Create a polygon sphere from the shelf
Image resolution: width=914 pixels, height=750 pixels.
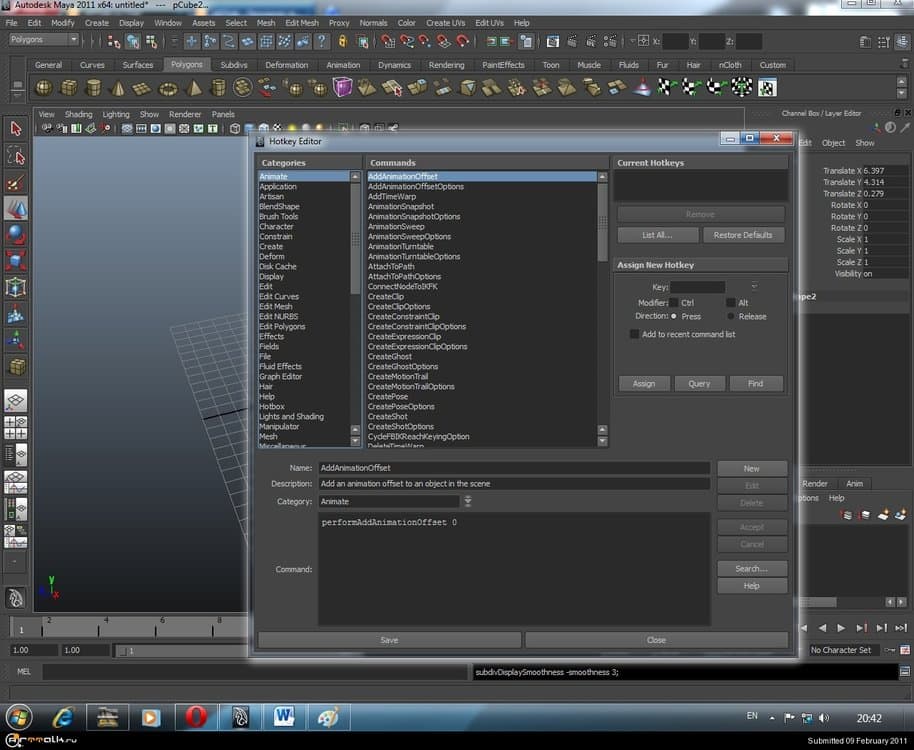44,88
